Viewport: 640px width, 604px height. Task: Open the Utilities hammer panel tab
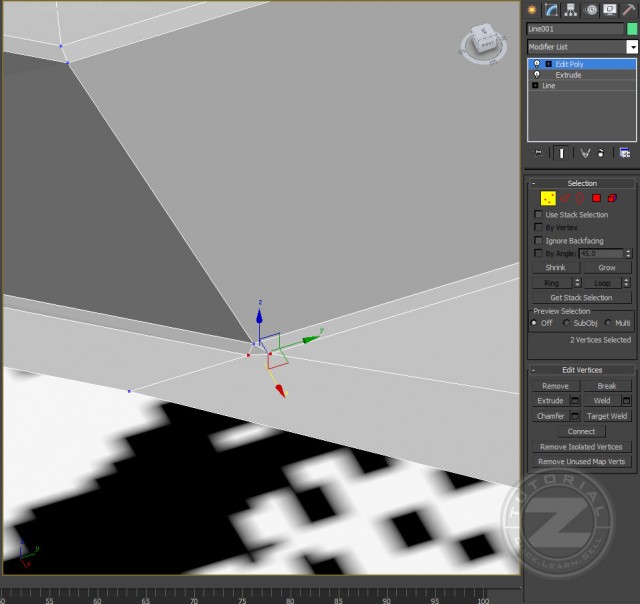click(x=628, y=9)
